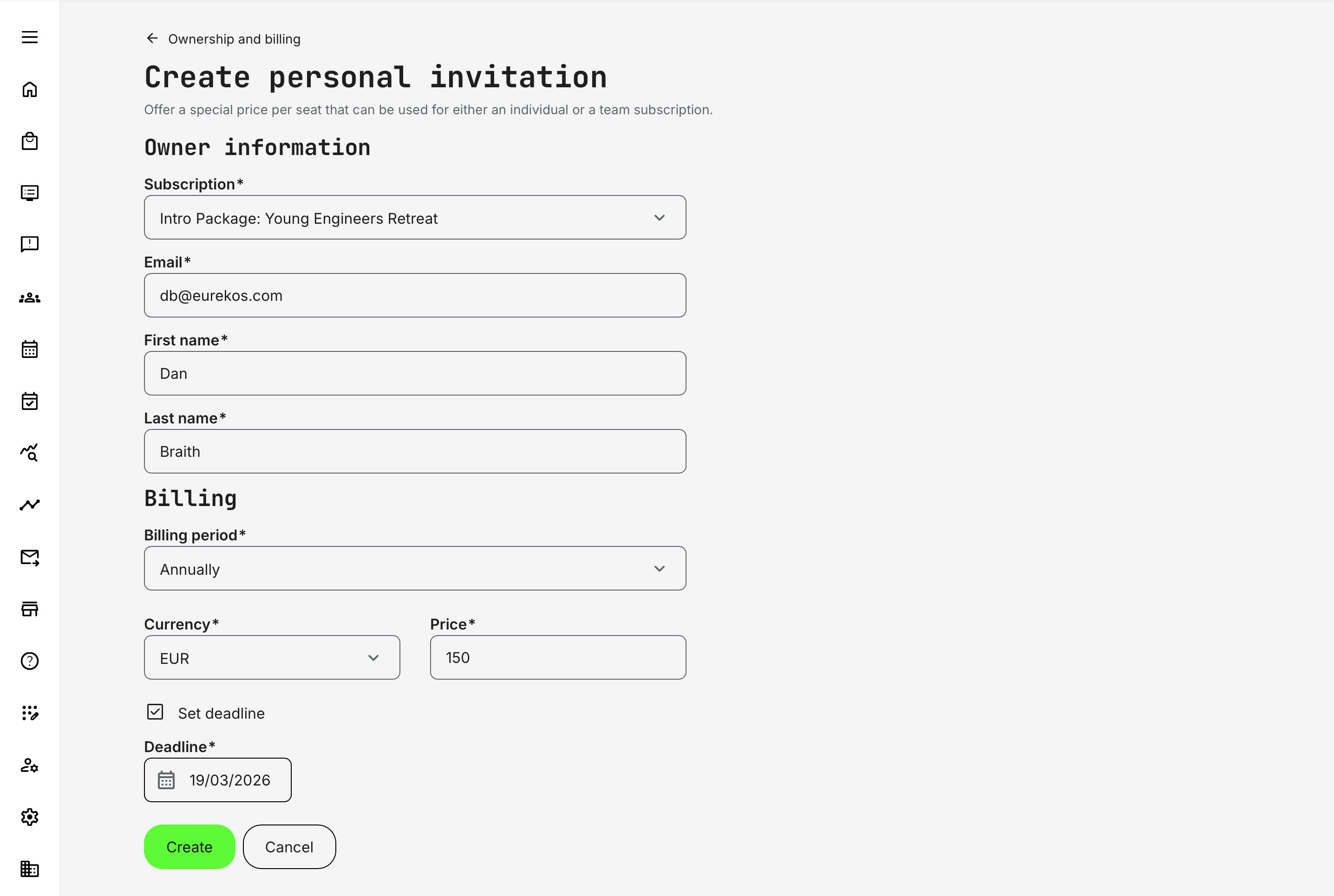Select the calendar-with-checkmark icon
The image size is (1334, 896).
tap(29, 401)
